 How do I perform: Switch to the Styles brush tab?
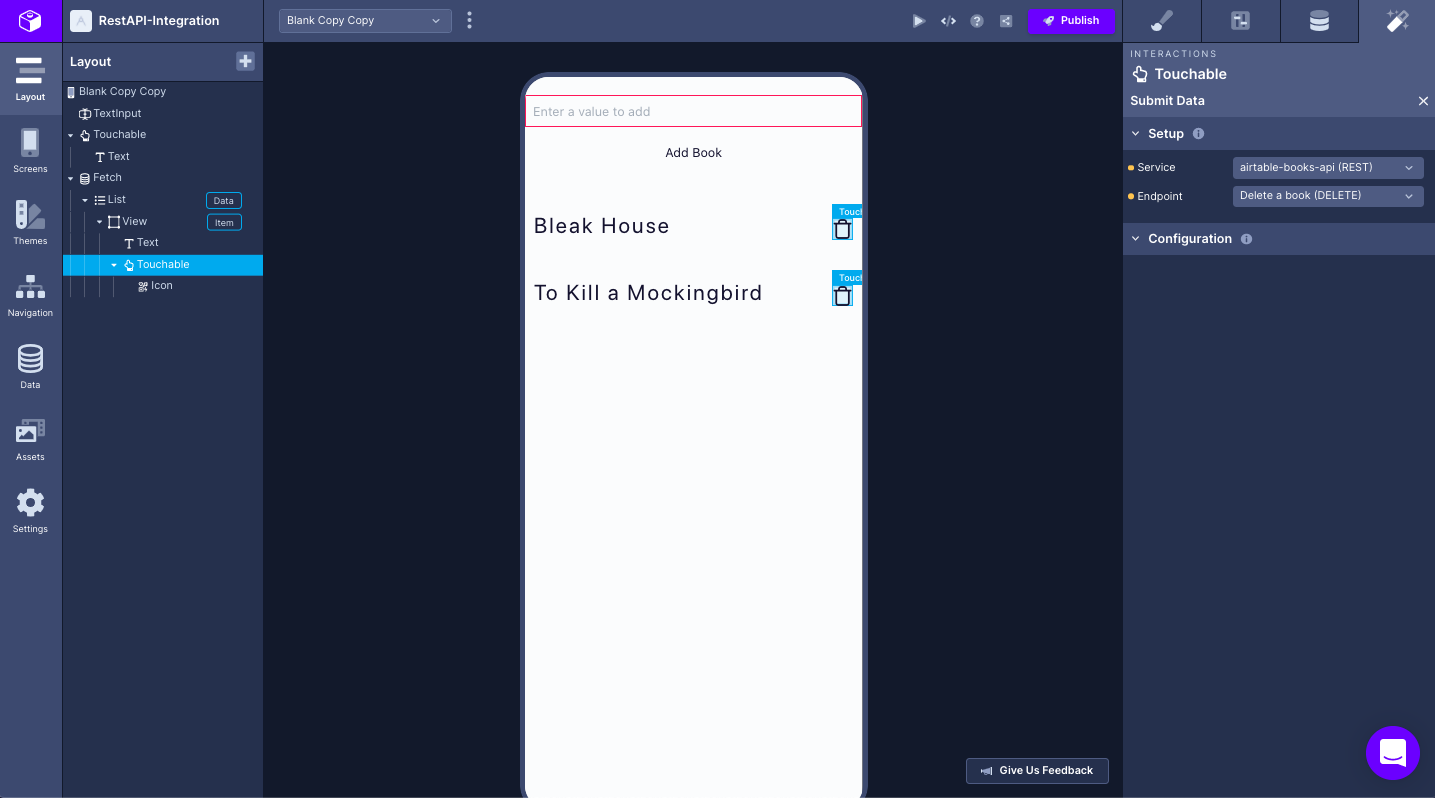tap(1162, 21)
